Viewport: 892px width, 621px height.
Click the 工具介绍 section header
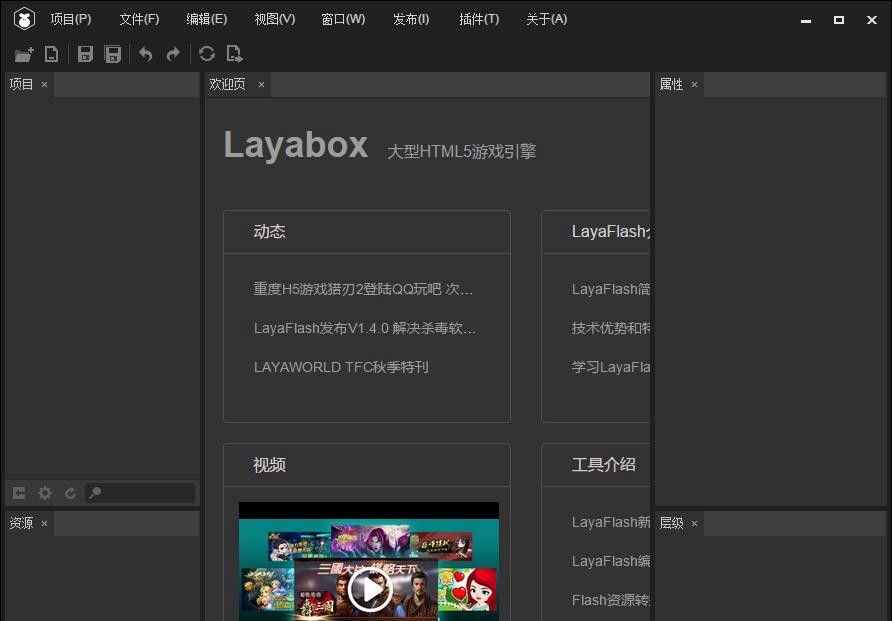[x=604, y=465]
